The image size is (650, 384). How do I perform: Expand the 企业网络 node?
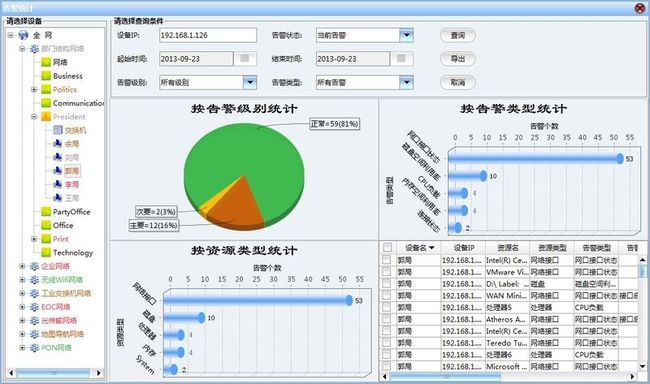click(x=22, y=266)
